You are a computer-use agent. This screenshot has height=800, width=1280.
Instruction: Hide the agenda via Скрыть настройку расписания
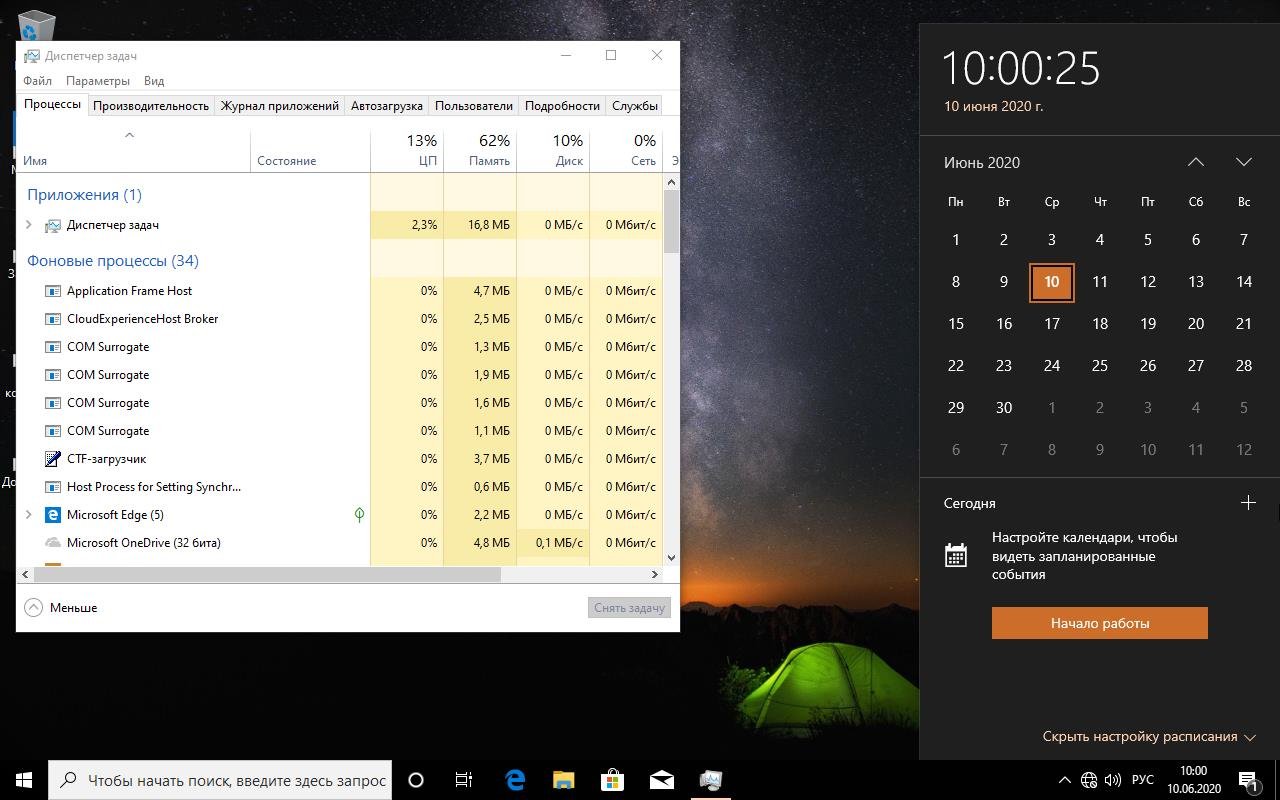tap(1148, 737)
